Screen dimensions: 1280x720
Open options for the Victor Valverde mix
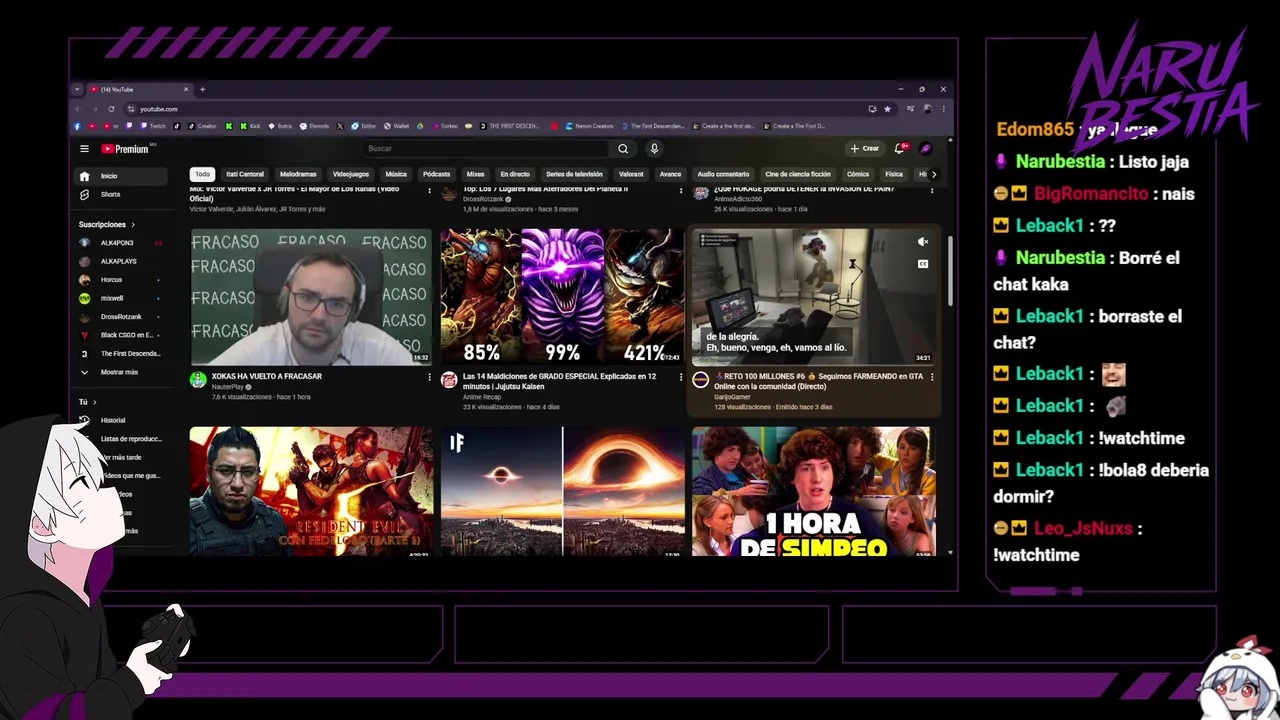[430, 190]
